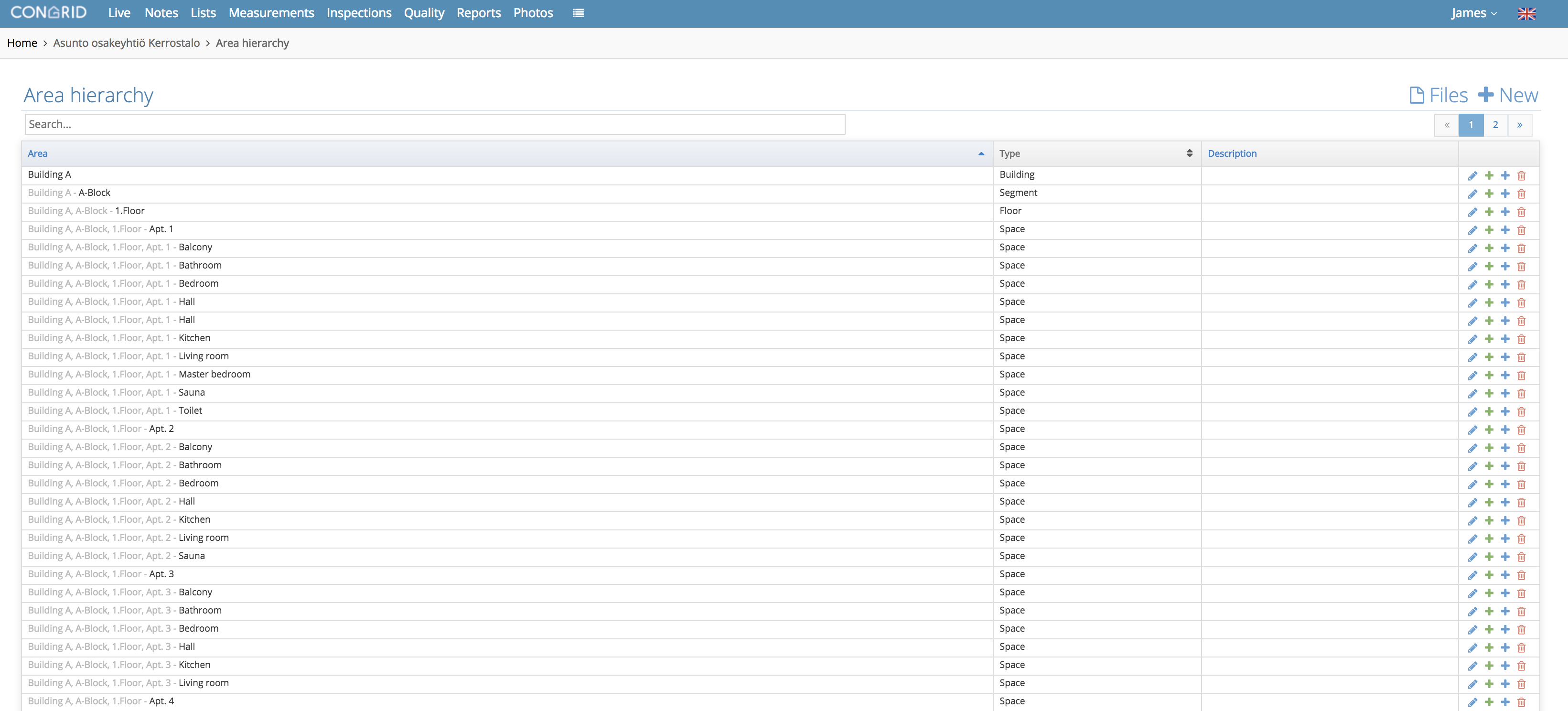The height and width of the screenshot is (711, 1568).
Task: Open the Live menu
Action: tap(119, 13)
